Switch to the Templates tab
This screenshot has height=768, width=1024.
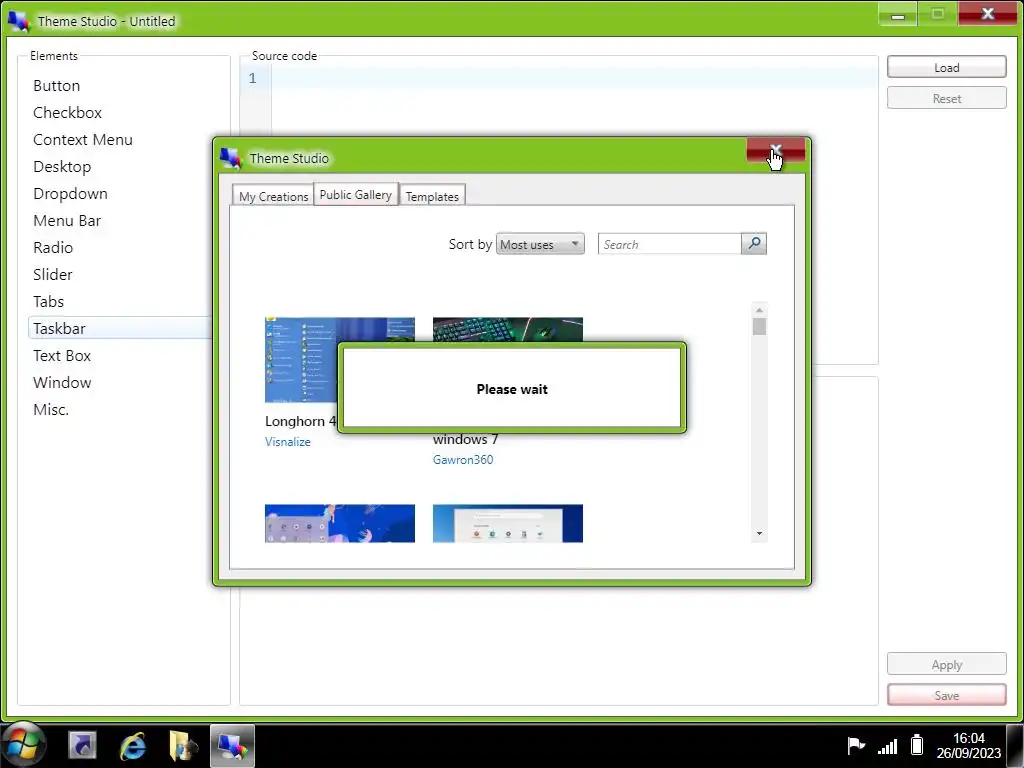point(432,196)
